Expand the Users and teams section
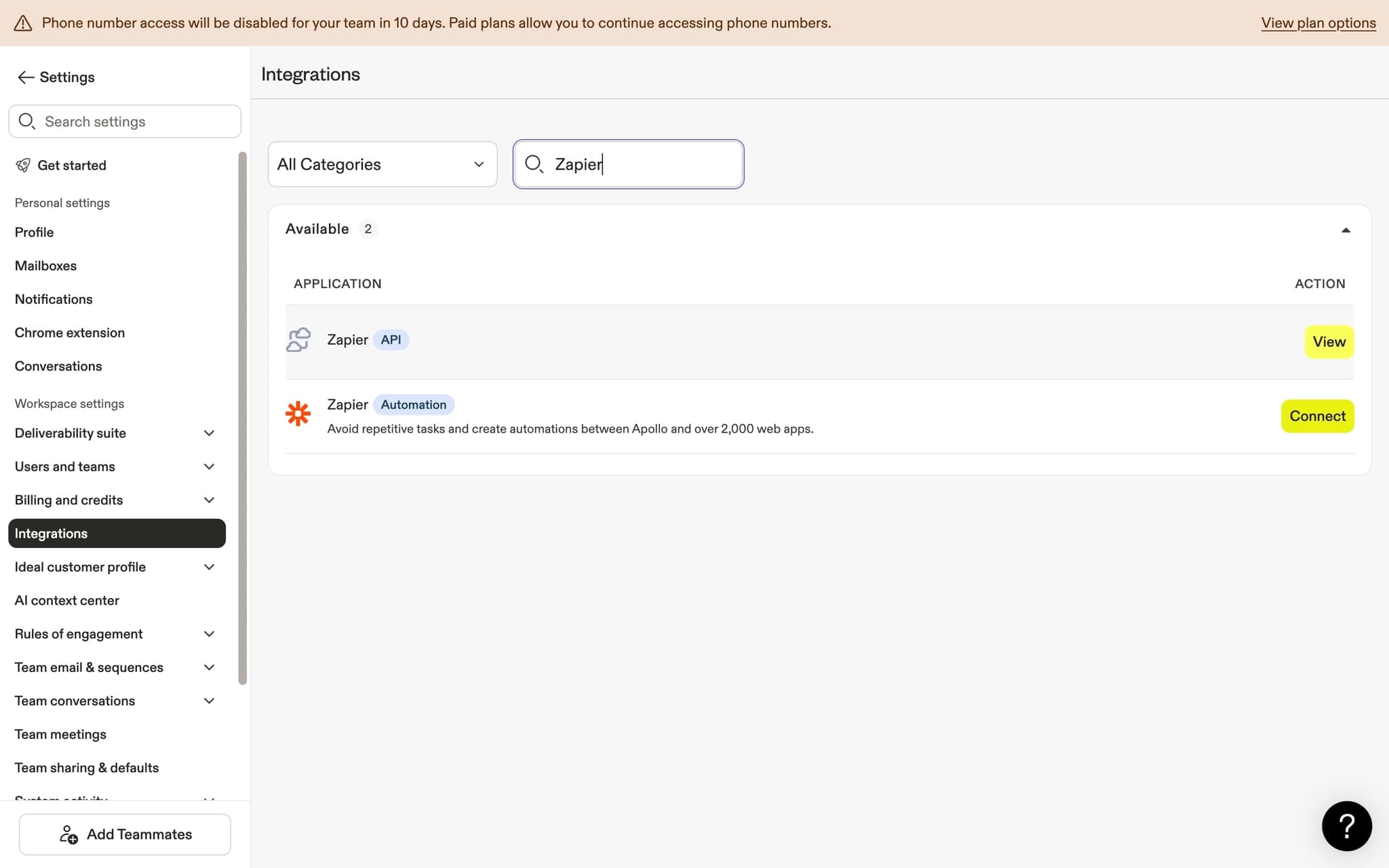 pyautogui.click(x=209, y=467)
